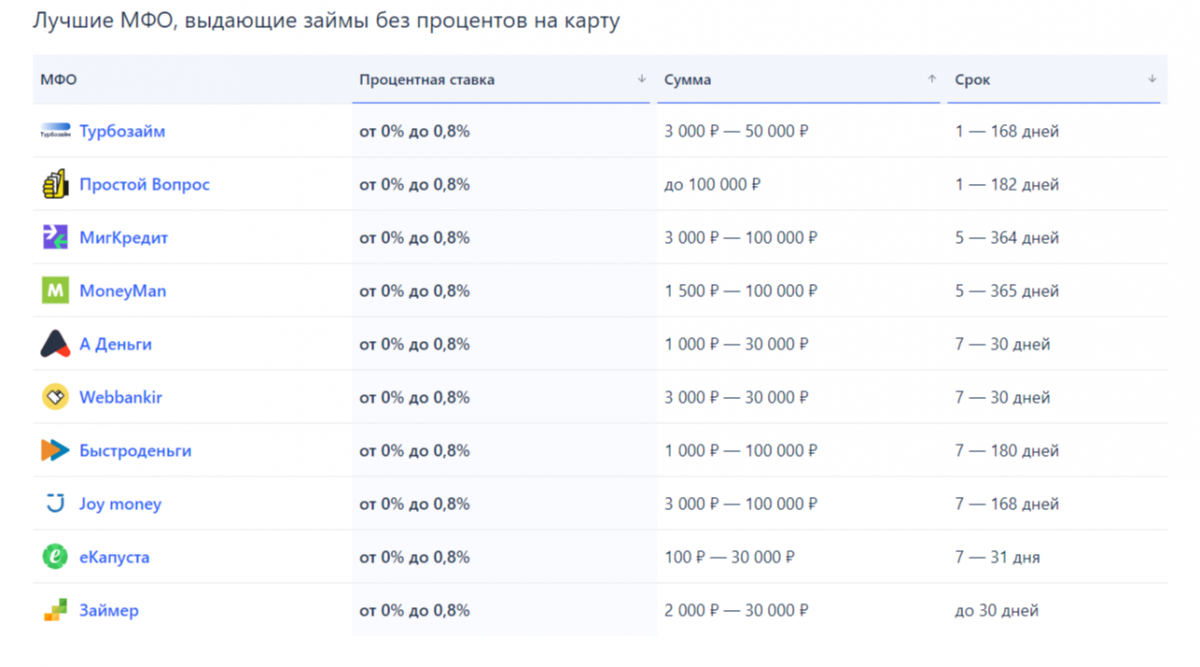The width and height of the screenshot is (1200, 667).
Task: Click the Joy money logo icon
Action: (x=55, y=504)
